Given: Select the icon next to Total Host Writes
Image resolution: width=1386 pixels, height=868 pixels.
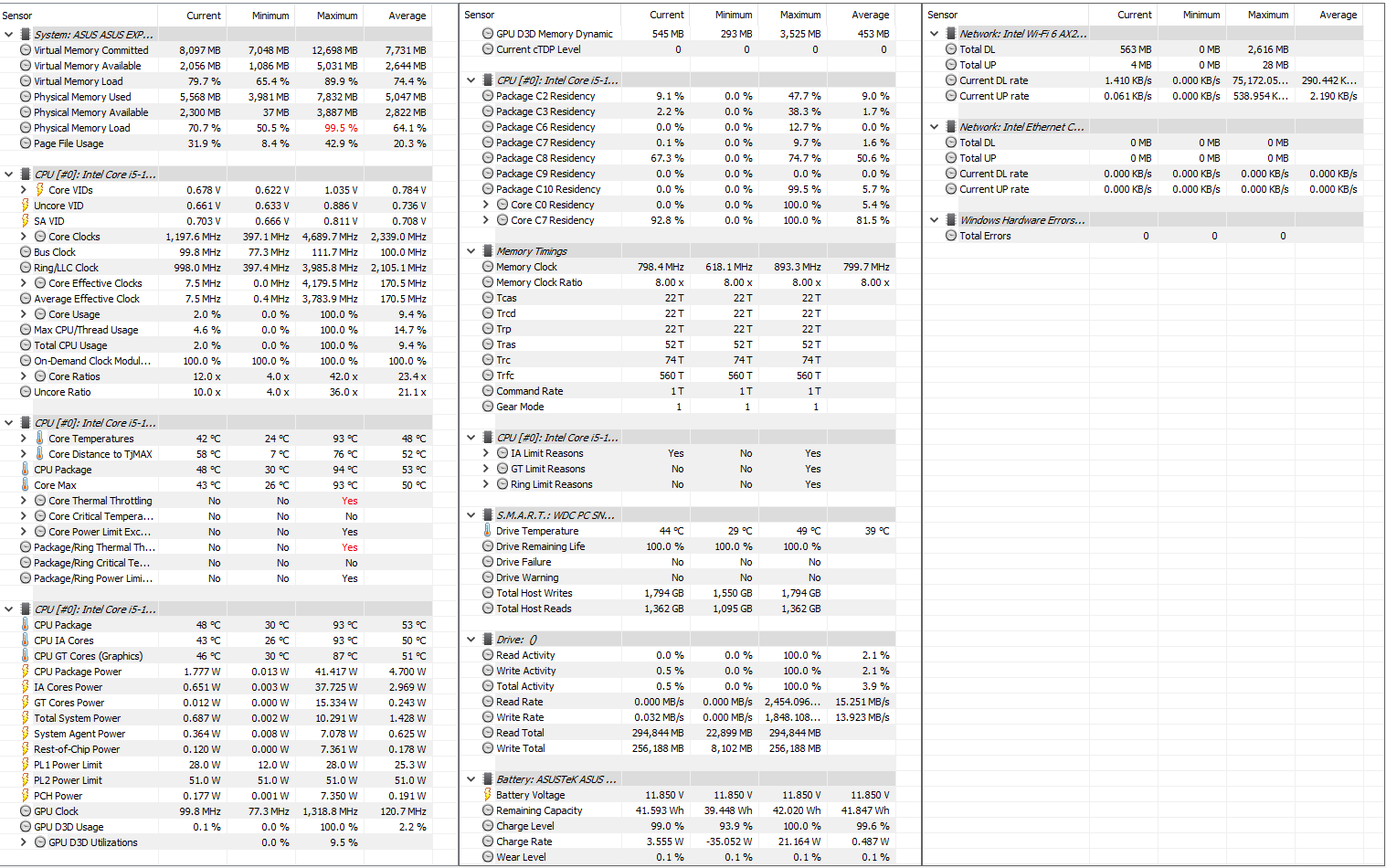Looking at the screenshot, I should pos(488,593).
